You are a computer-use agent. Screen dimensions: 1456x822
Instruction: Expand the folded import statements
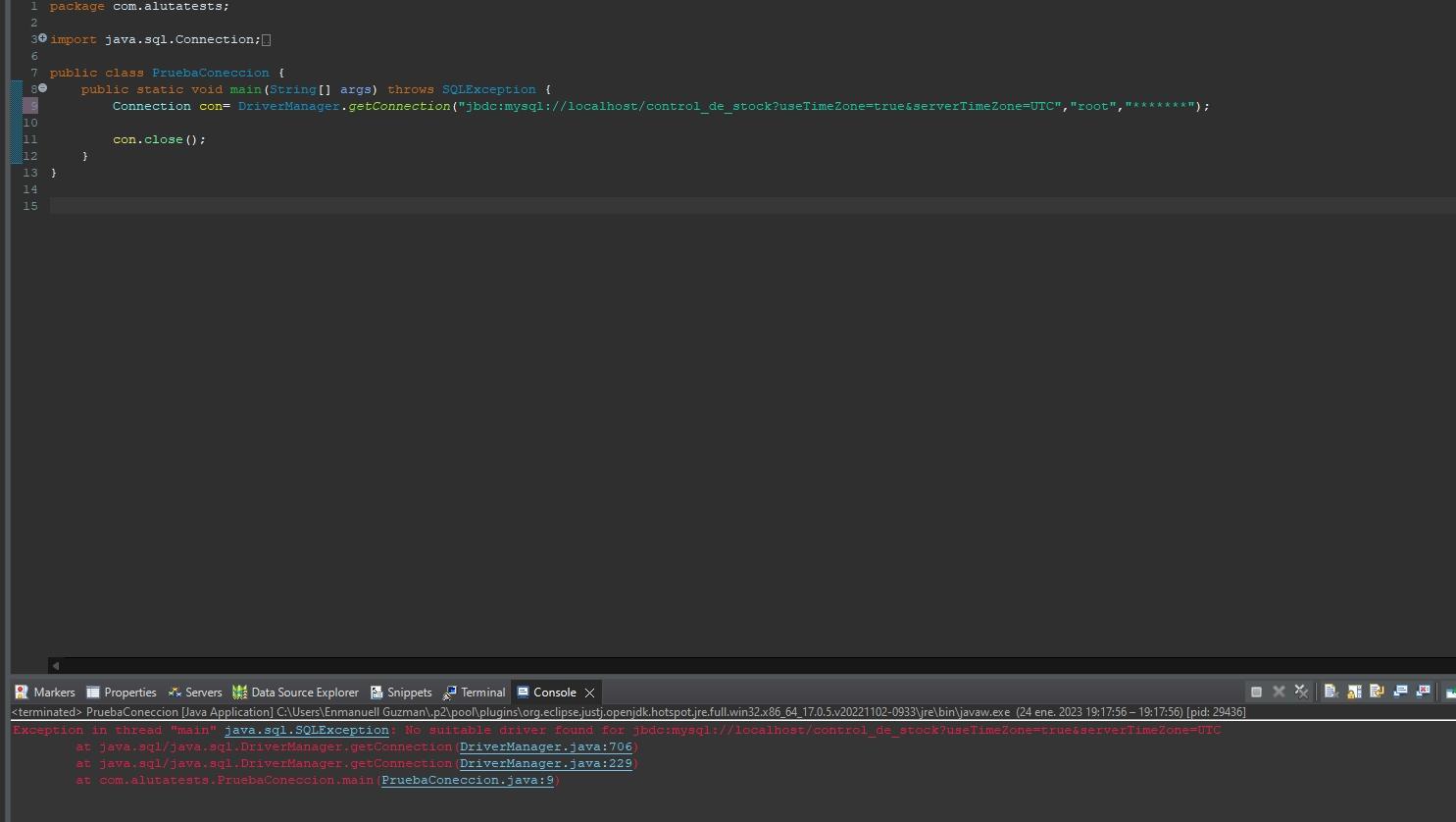42,38
